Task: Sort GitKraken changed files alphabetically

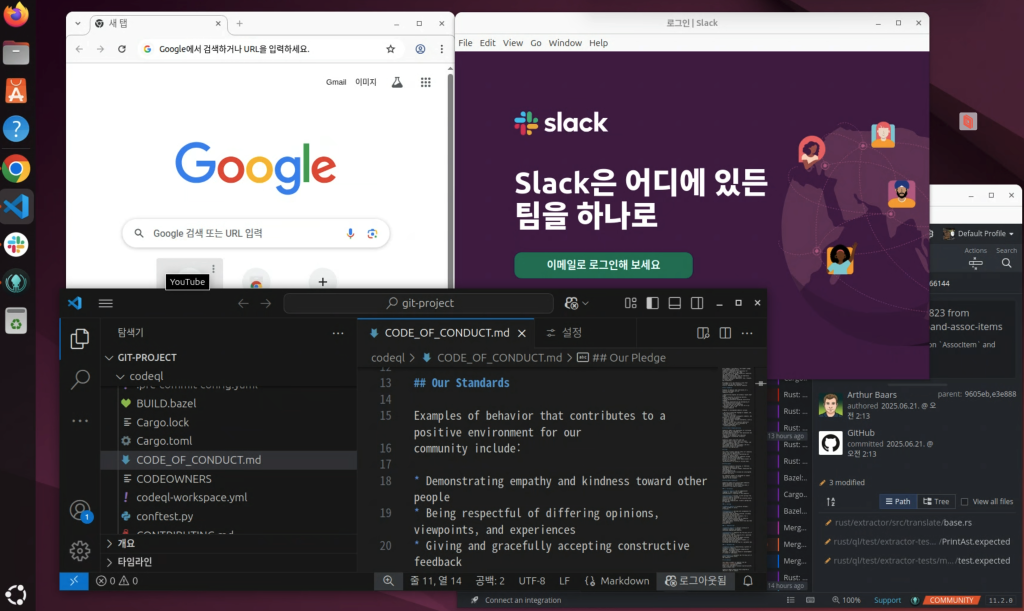Action: coord(831,501)
